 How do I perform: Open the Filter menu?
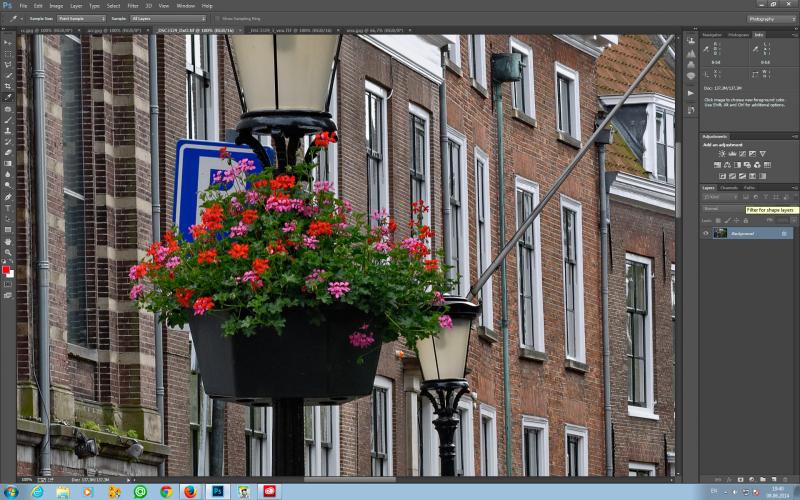(133, 6)
